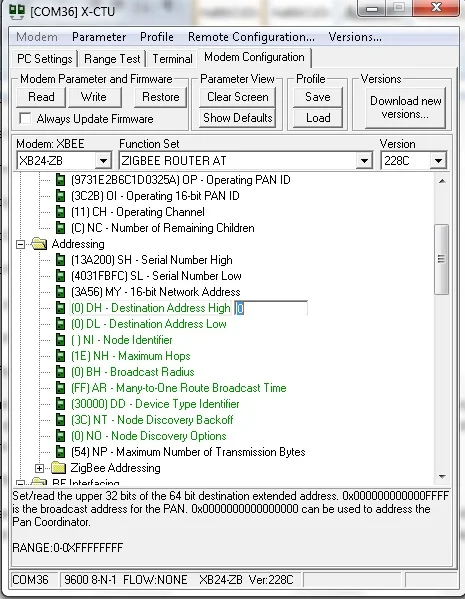Click the icon next to OI Operating 16-bit PAN ID
The image size is (465, 599).
tap(60, 196)
